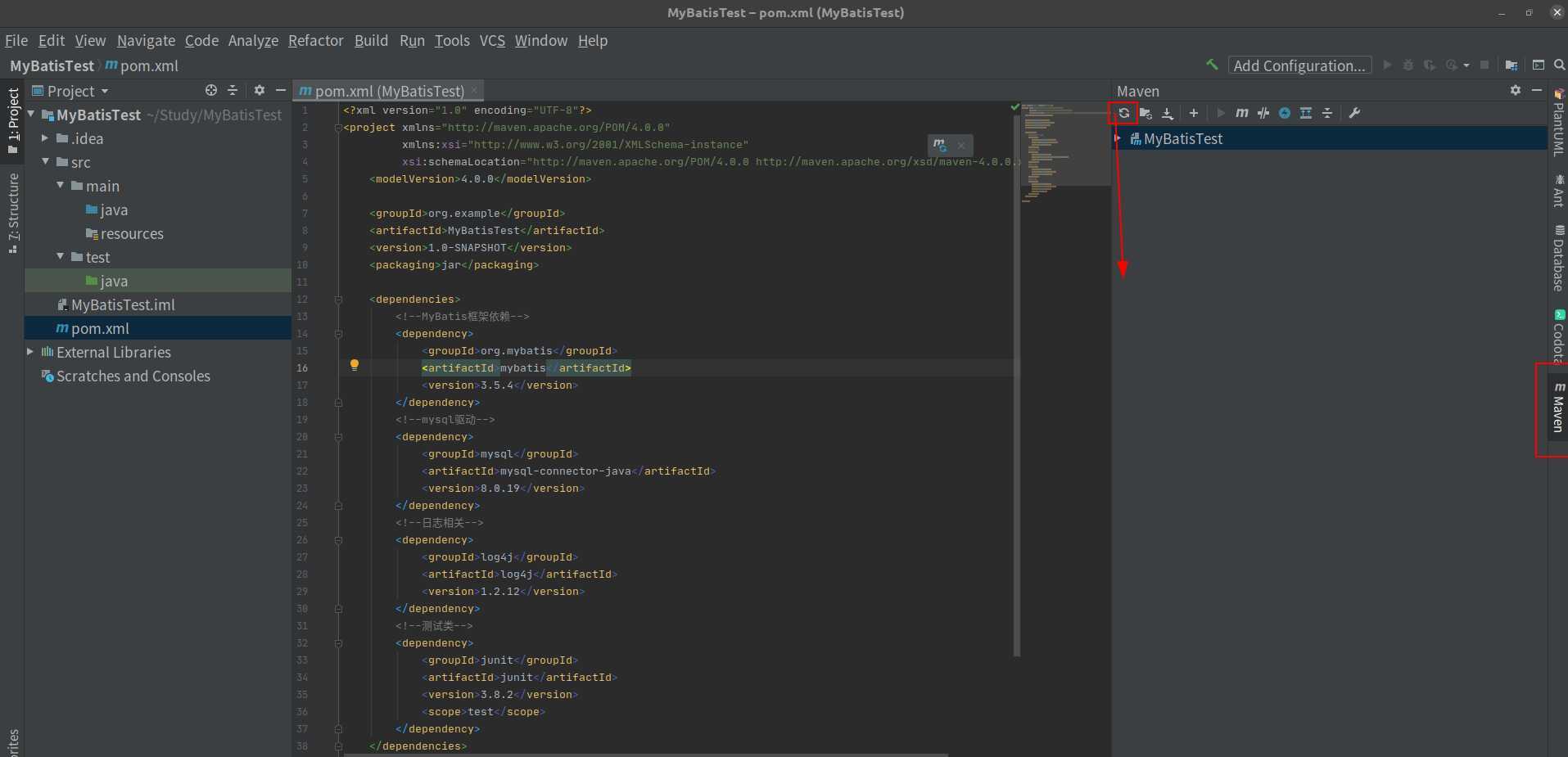1568x757 pixels.
Task: Hide the Maven tool window
Action: pyautogui.click(x=1537, y=90)
